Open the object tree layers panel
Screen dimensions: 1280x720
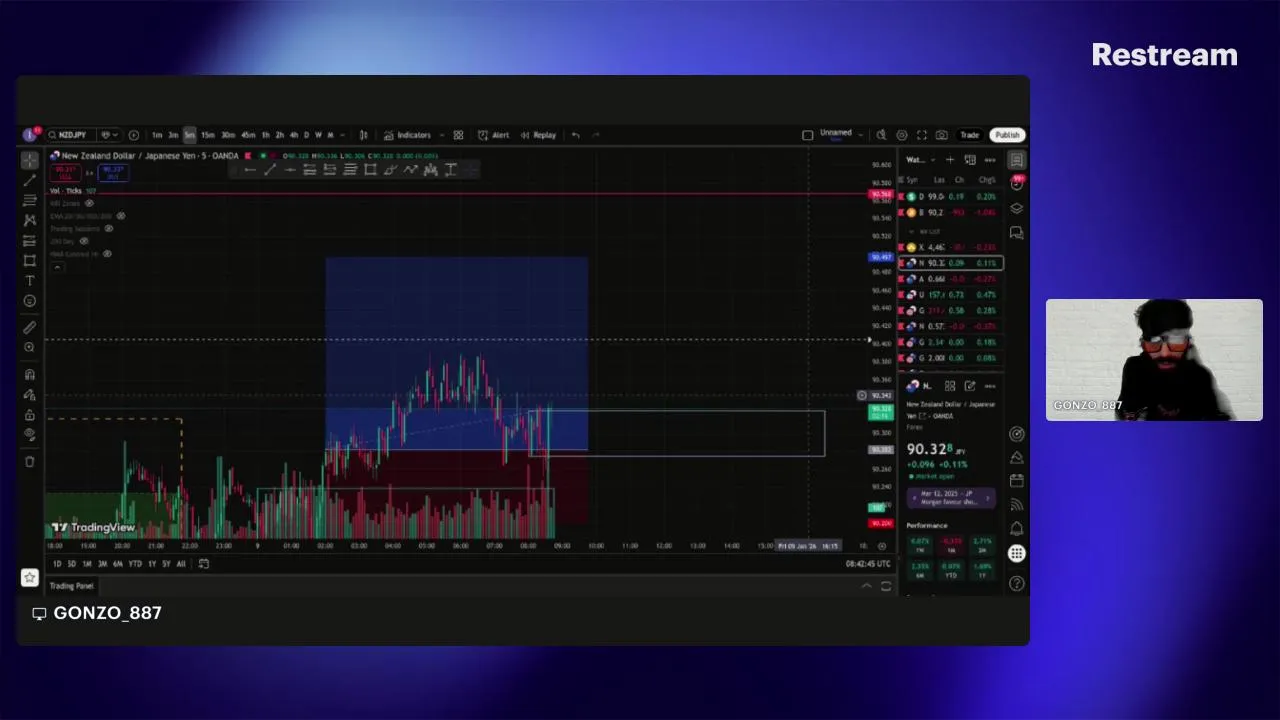click(1017, 208)
